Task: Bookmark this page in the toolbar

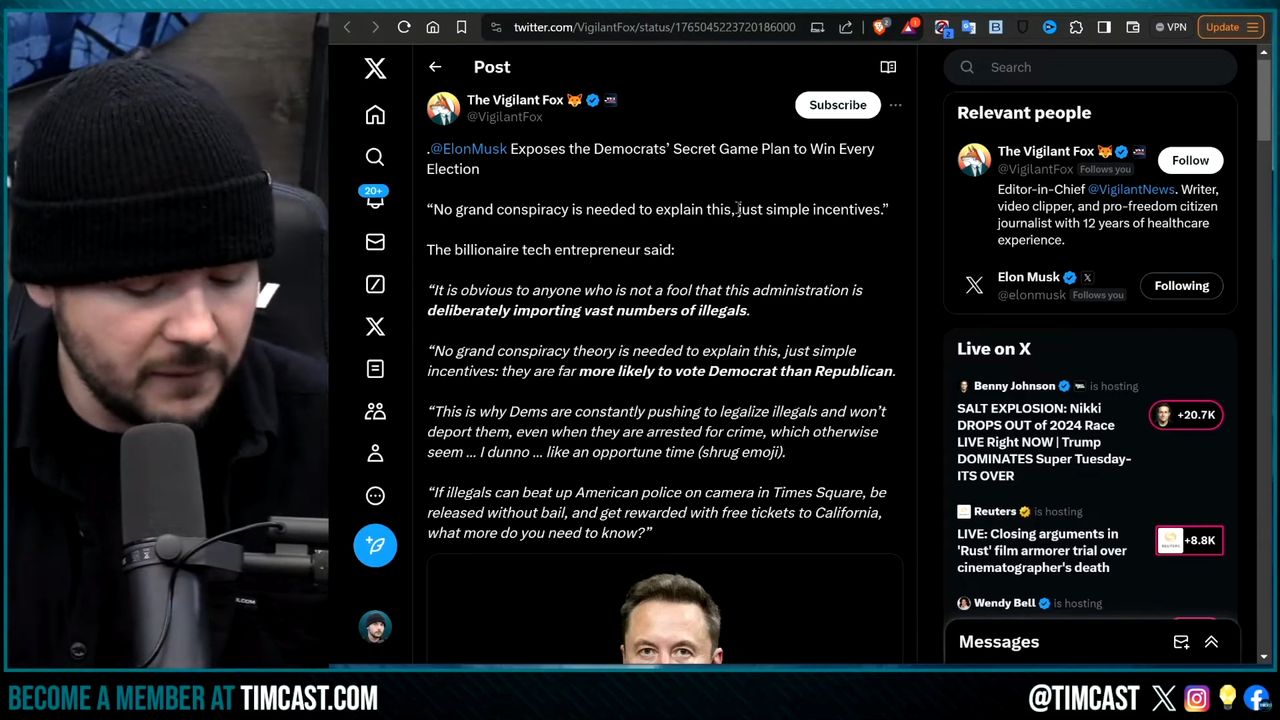Action: (461, 27)
